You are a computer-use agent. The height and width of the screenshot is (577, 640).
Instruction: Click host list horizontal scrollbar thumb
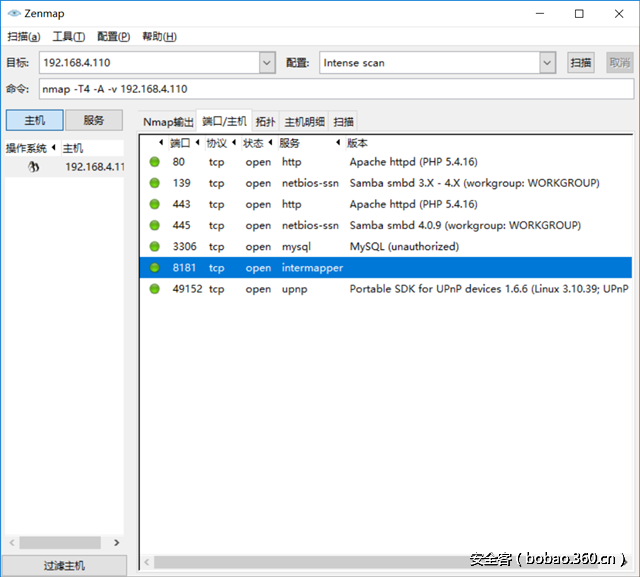(60, 543)
